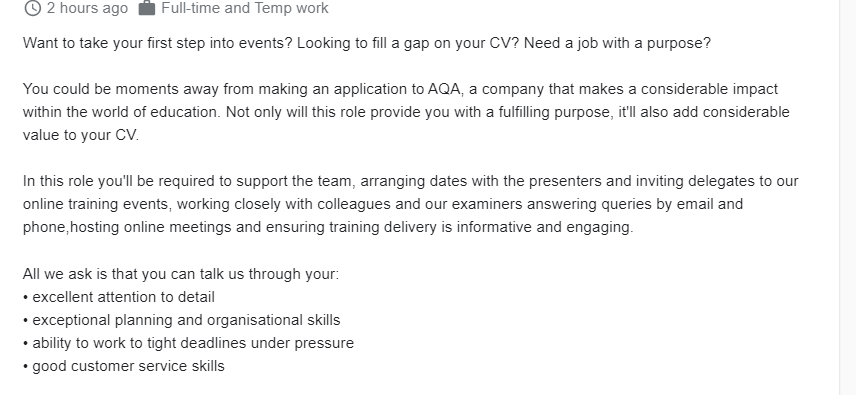This screenshot has width=856, height=395.
Task: Click 'Looking to fill a gap on your CV?'
Action: coord(408,43)
